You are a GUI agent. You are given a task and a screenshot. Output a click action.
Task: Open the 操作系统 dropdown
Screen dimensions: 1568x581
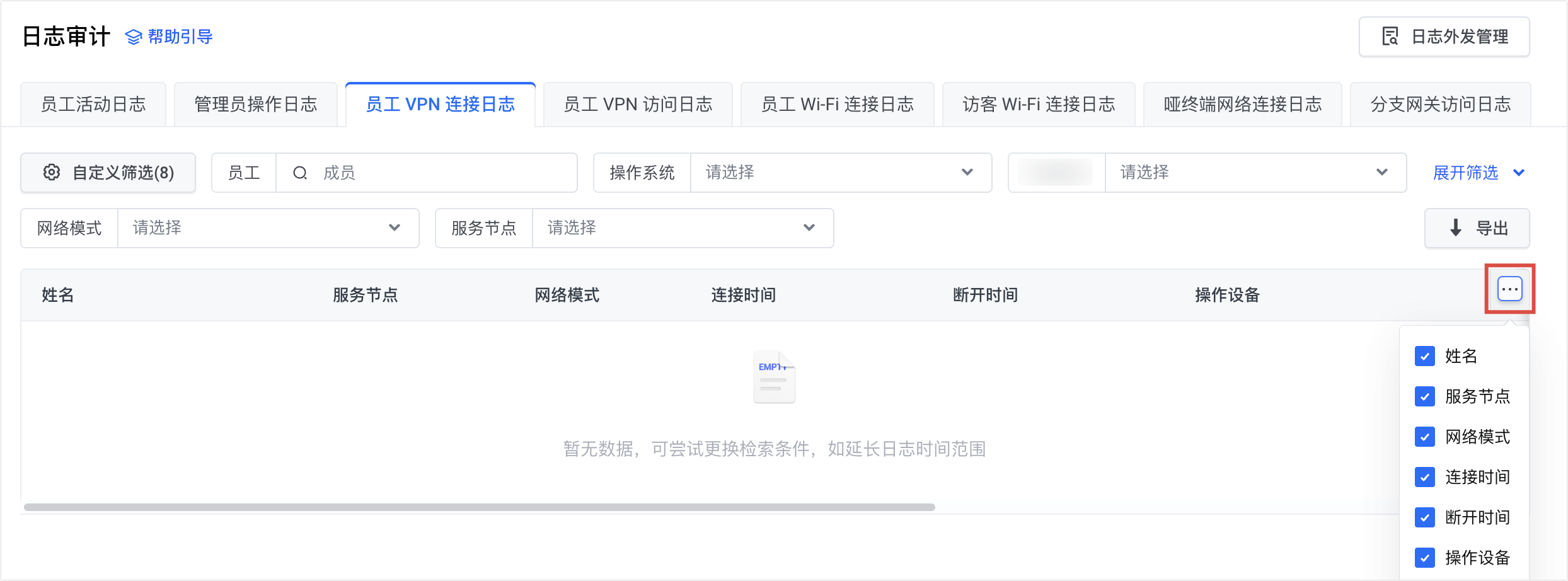(841, 173)
